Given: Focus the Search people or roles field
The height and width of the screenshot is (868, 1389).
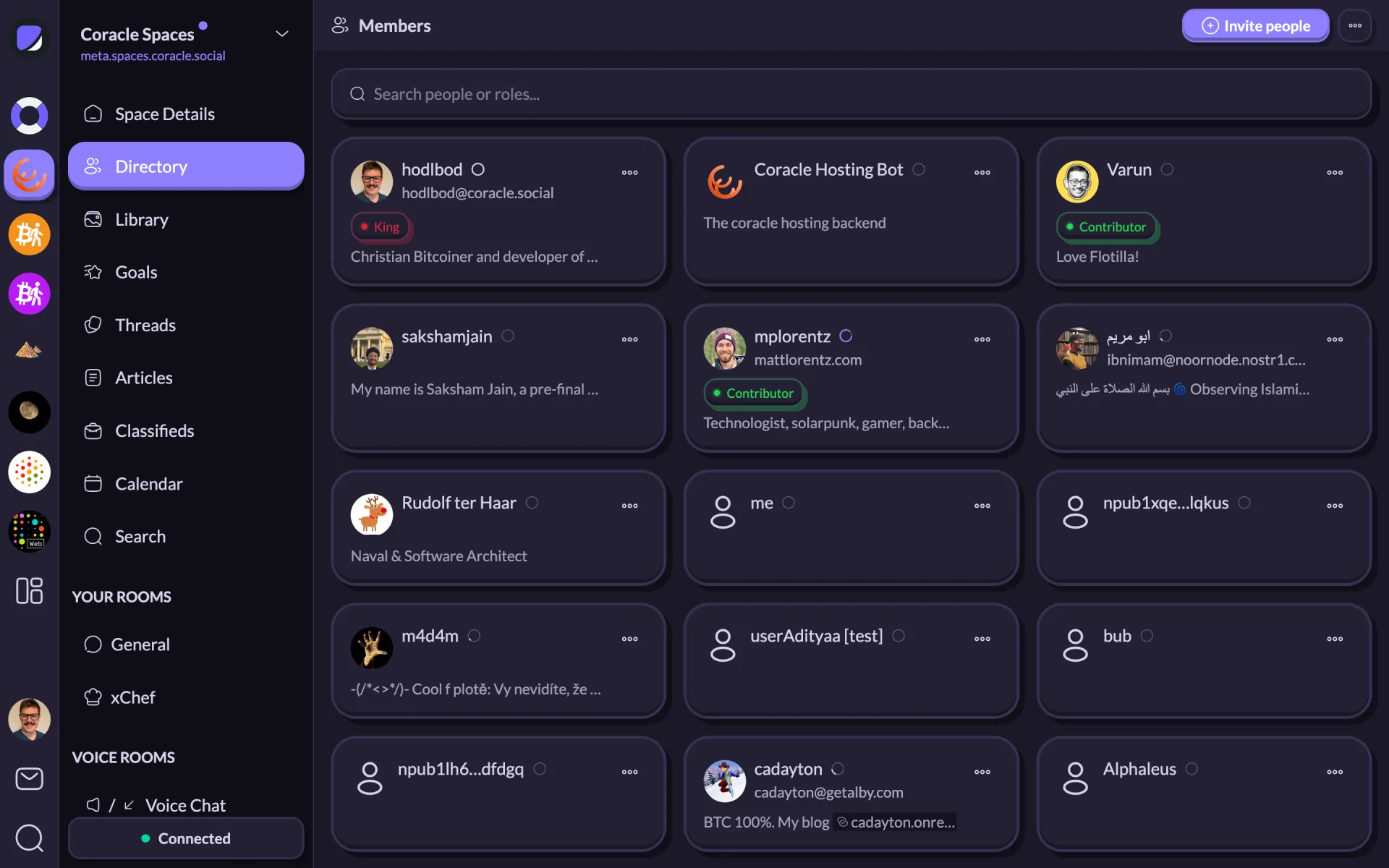Looking at the screenshot, I should coord(851,94).
